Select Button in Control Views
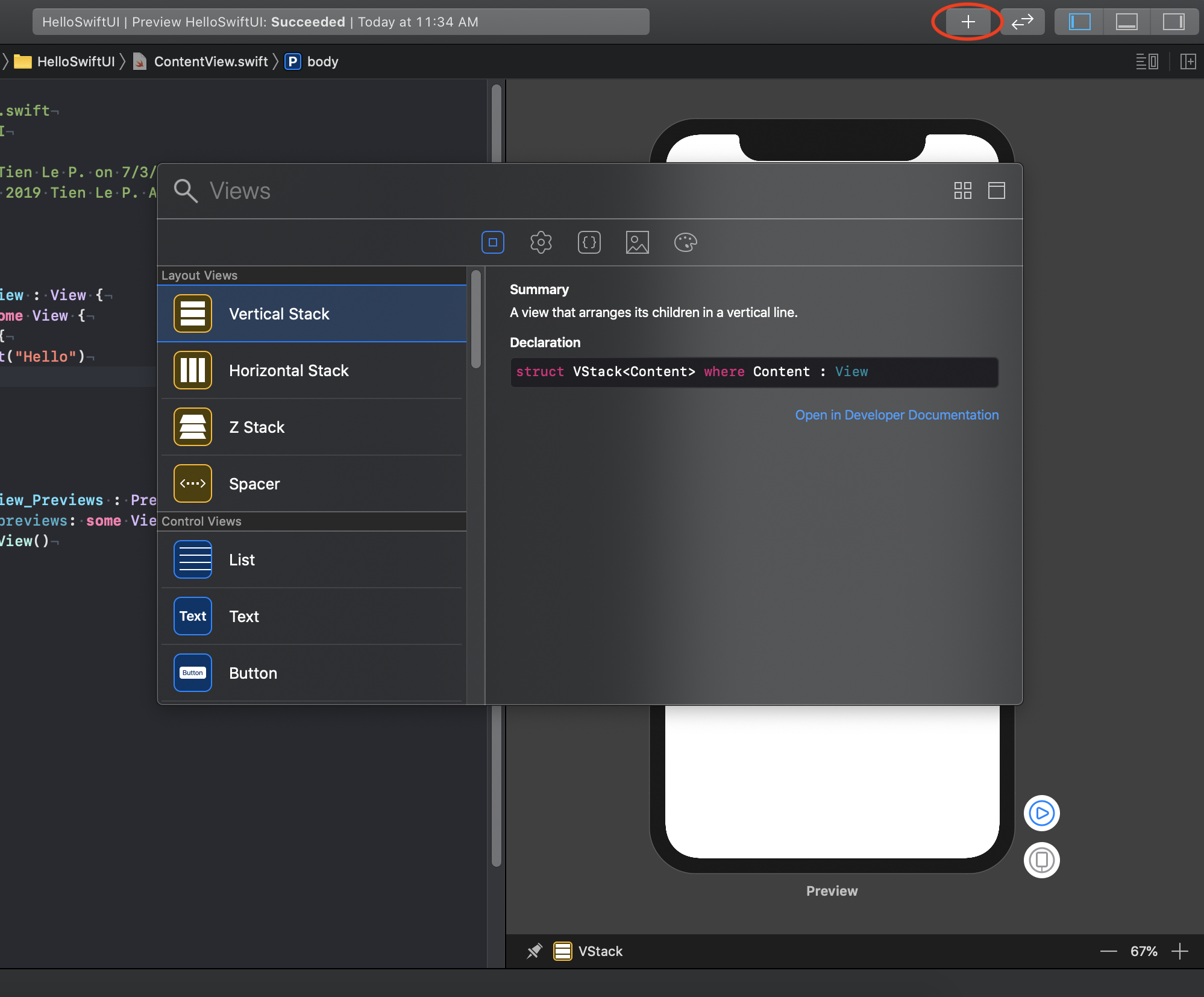 [312, 673]
